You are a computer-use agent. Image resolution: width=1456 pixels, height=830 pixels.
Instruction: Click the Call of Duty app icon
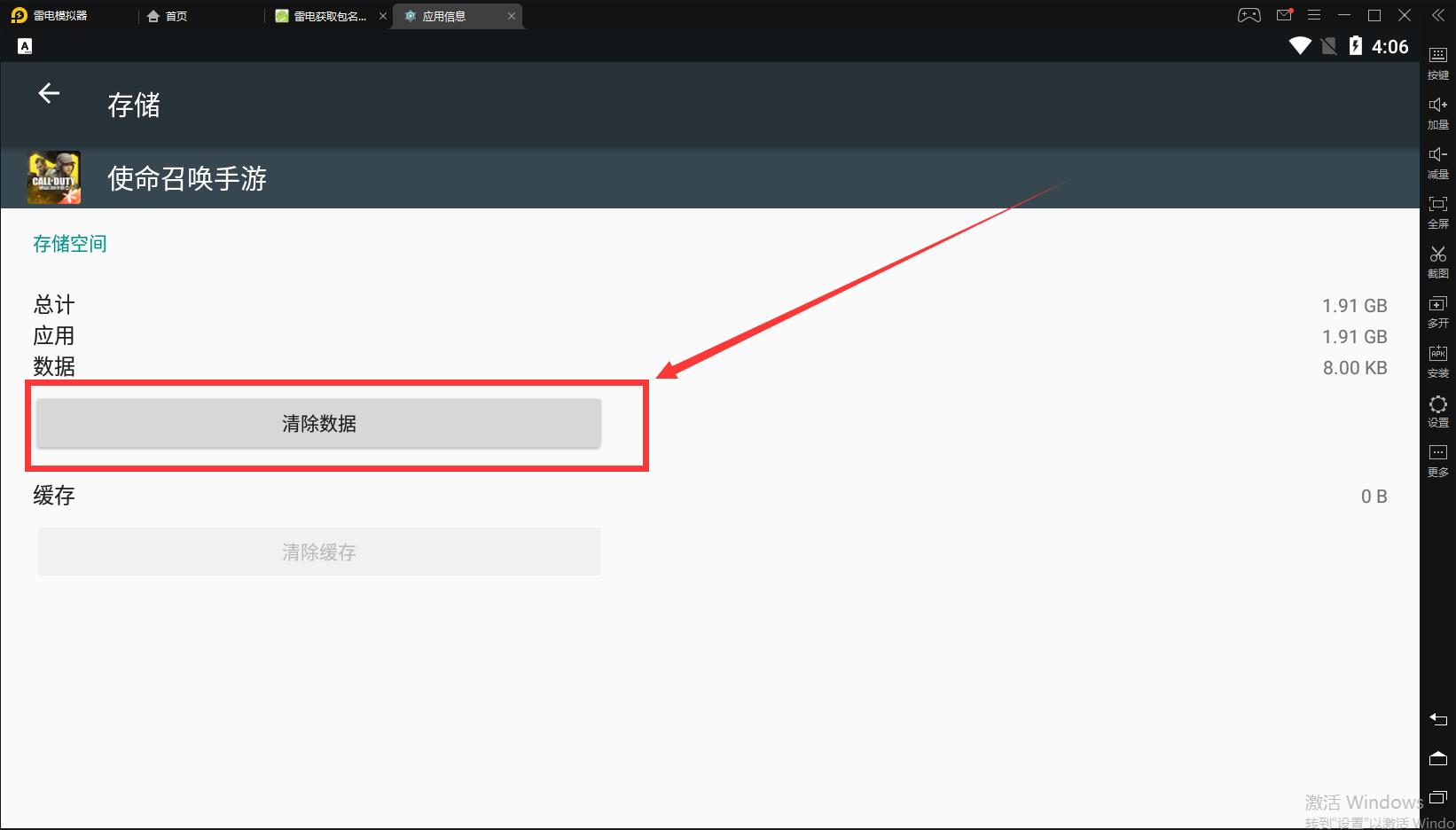[x=54, y=177]
